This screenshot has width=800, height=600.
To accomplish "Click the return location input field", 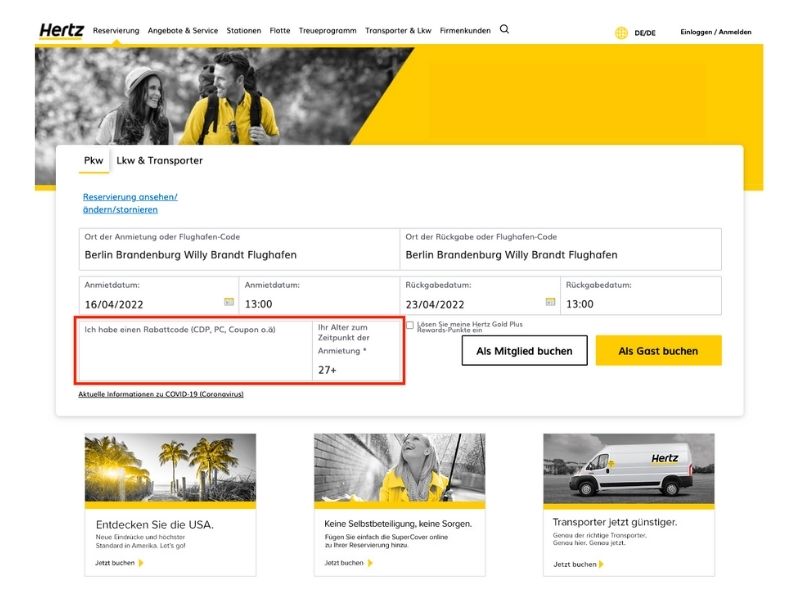I will tap(561, 249).
